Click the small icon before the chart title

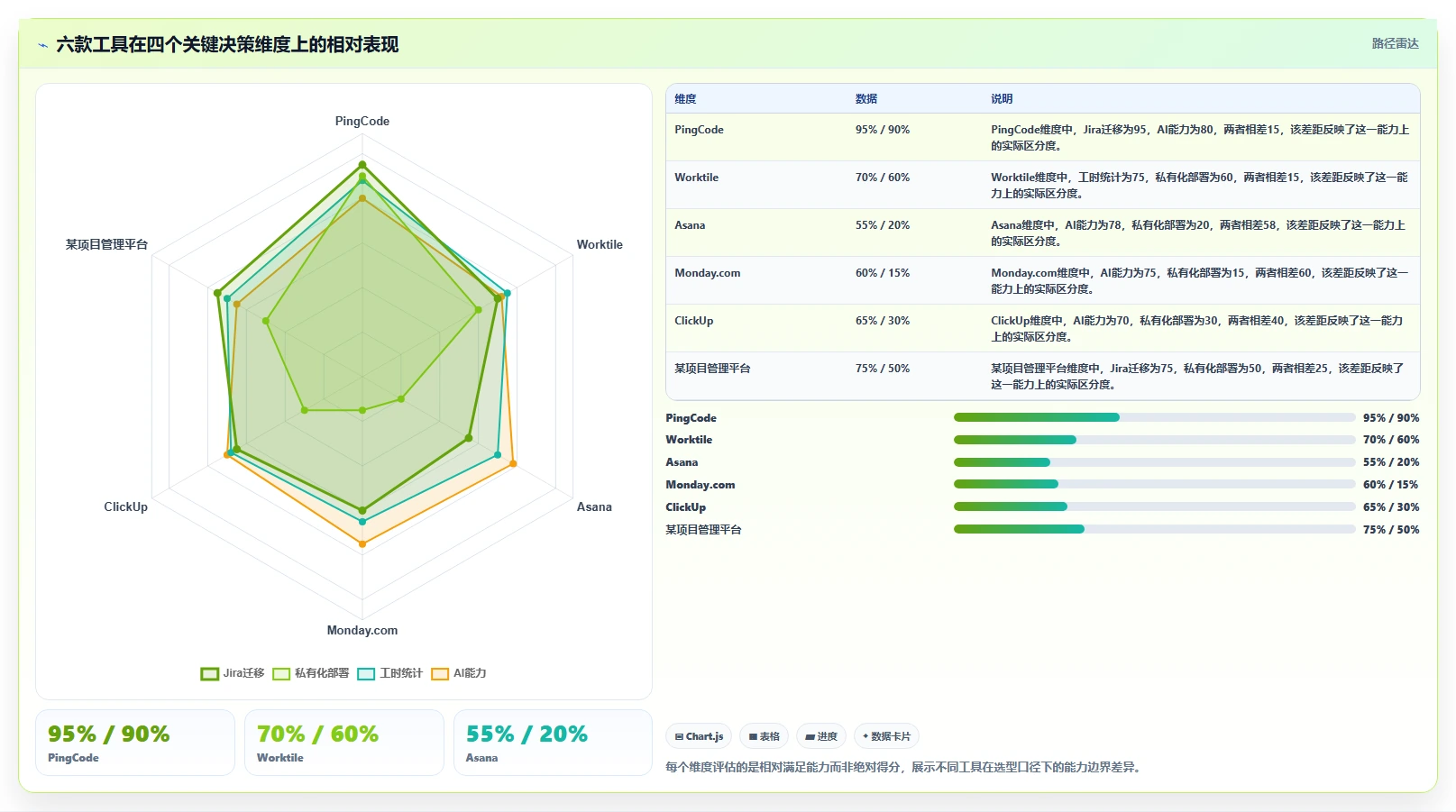click(42, 45)
